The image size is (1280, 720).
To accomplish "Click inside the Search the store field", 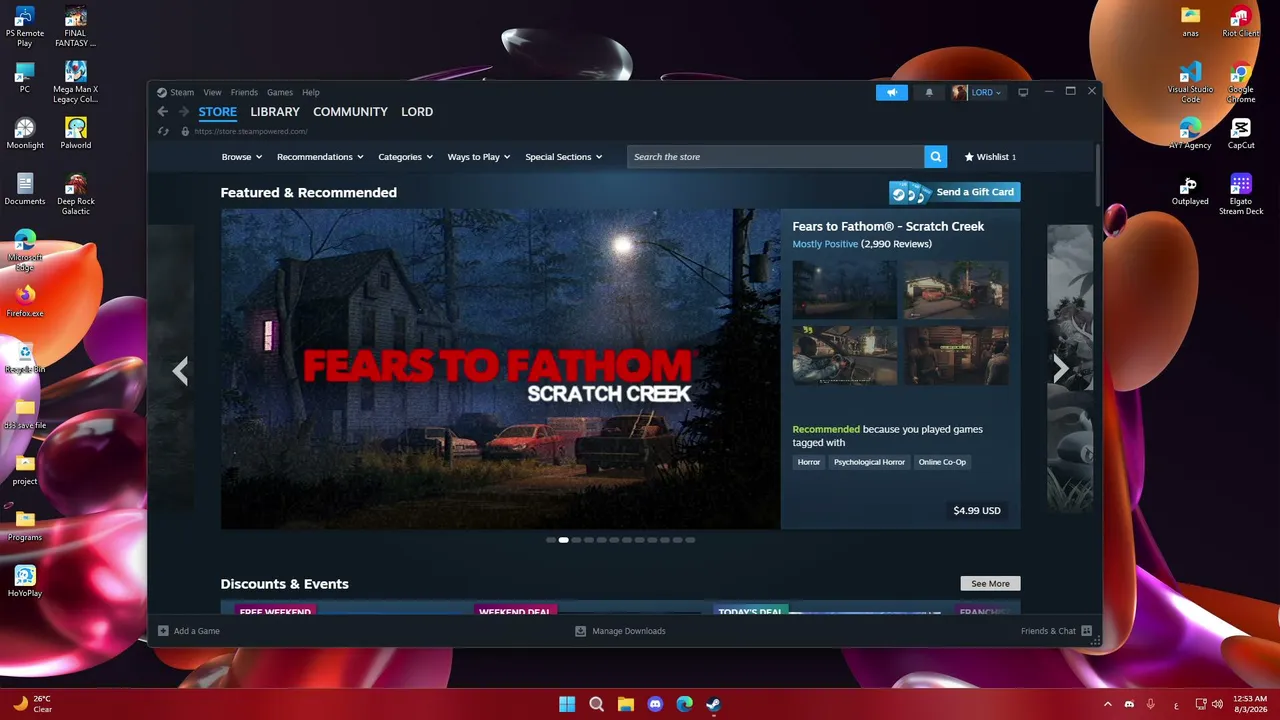I will pos(776,157).
